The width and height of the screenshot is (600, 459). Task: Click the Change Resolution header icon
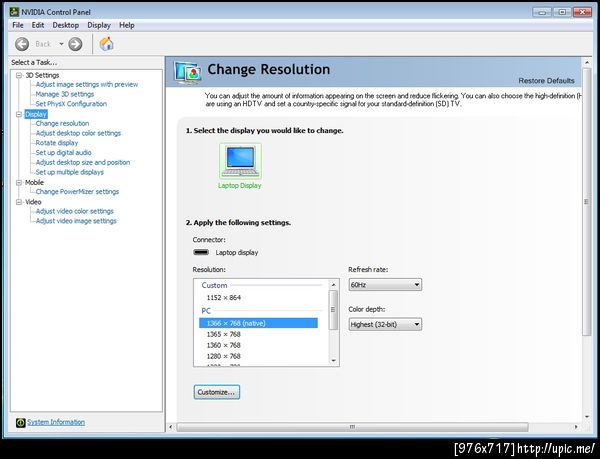point(187,72)
